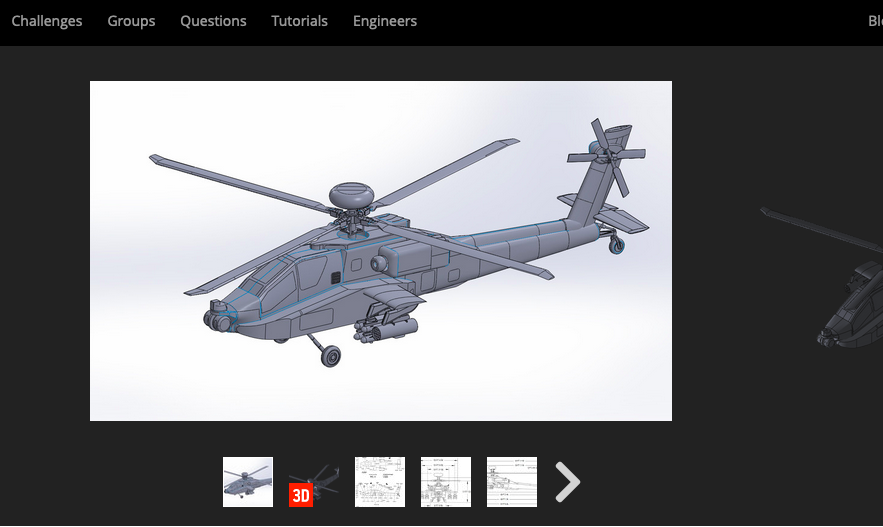Click the red 3D badge icon
This screenshot has height=527, width=883.
[x=301, y=495]
